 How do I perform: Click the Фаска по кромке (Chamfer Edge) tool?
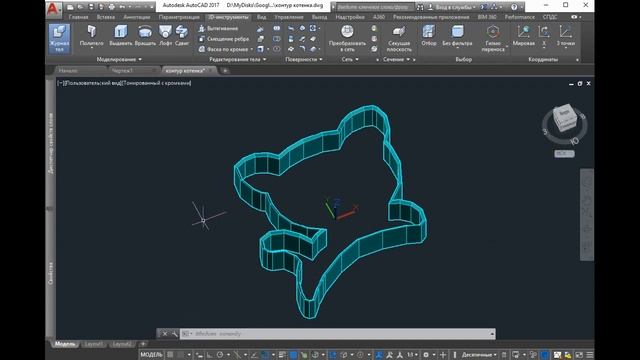click(x=224, y=49)
